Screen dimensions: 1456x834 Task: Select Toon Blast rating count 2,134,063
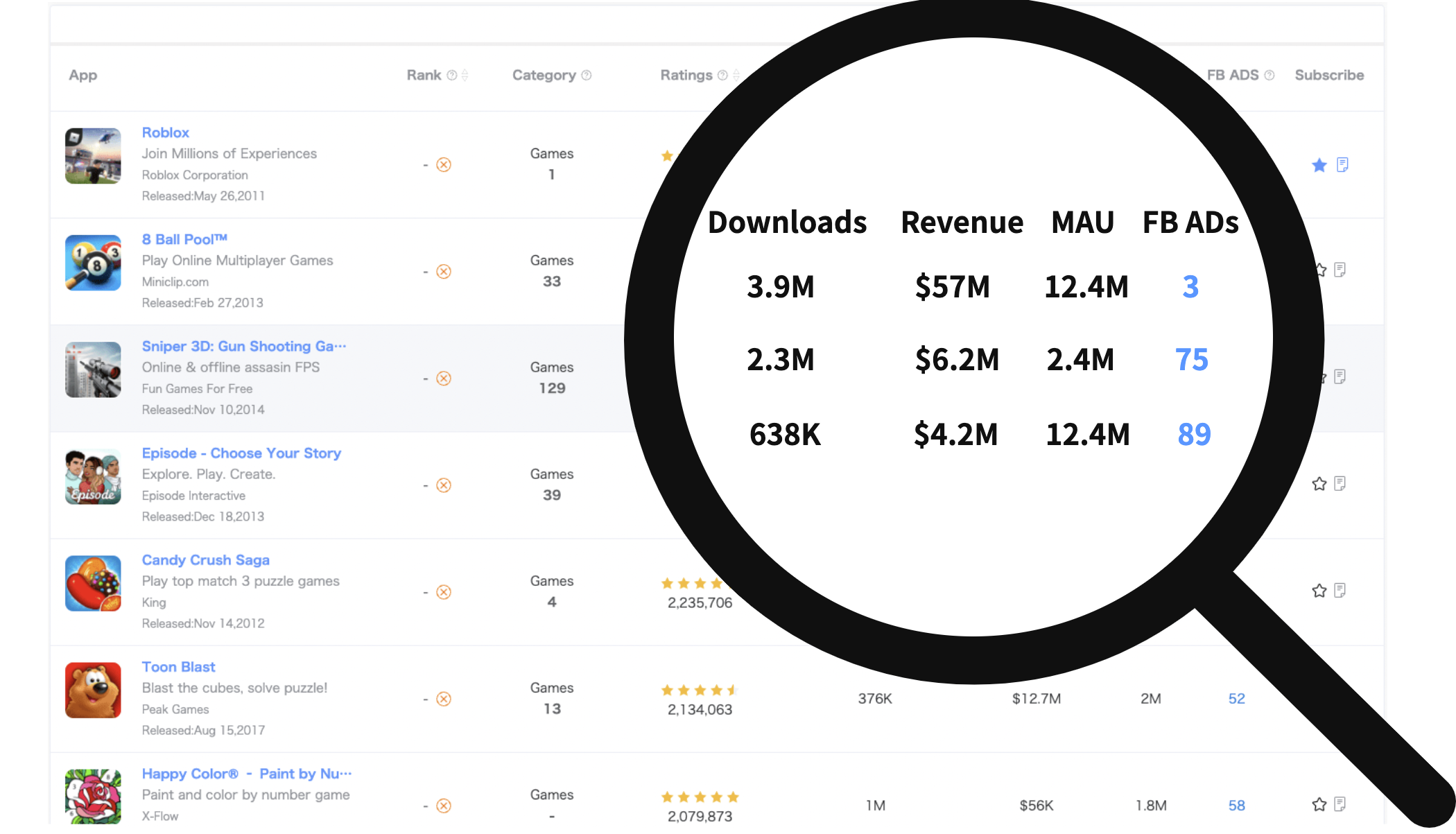coord(700,709)
